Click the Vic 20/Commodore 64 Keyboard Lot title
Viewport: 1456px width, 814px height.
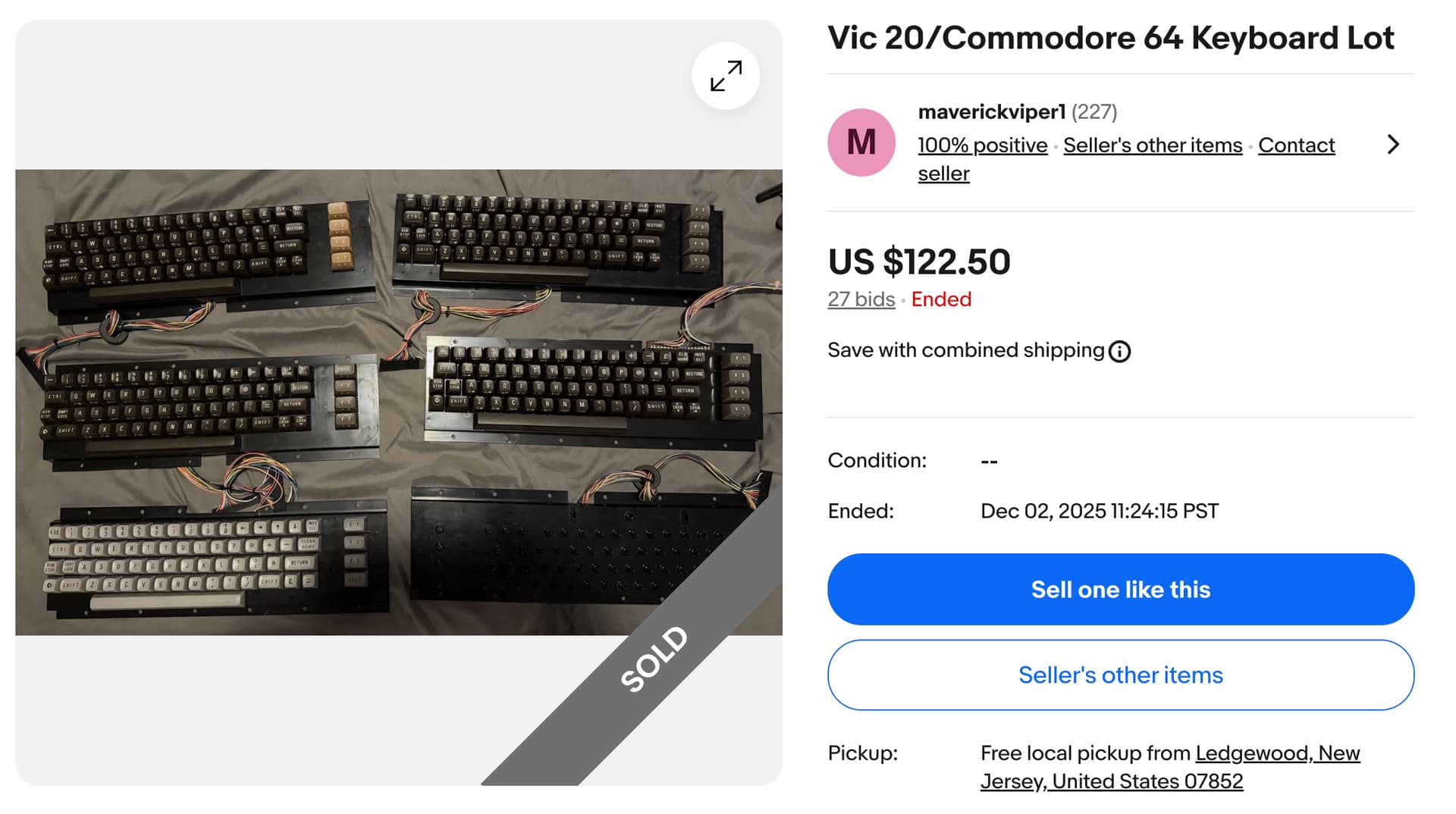point(1110,38)
